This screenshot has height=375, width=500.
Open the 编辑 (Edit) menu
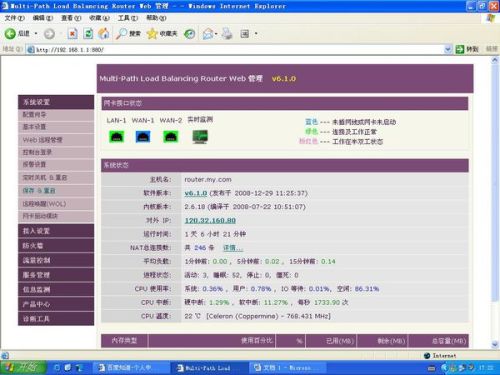[x=43, y=18]
